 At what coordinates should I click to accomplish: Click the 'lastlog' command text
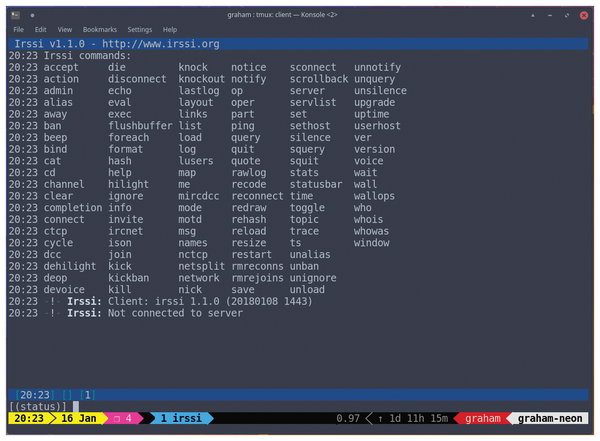coord(199,91)
